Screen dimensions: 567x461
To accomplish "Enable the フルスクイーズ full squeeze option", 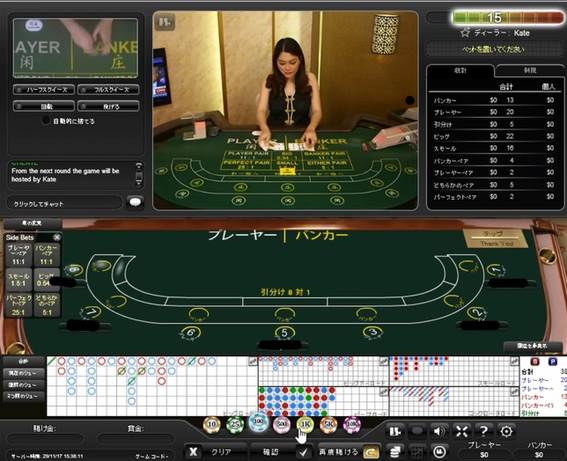I will [108, 89].
